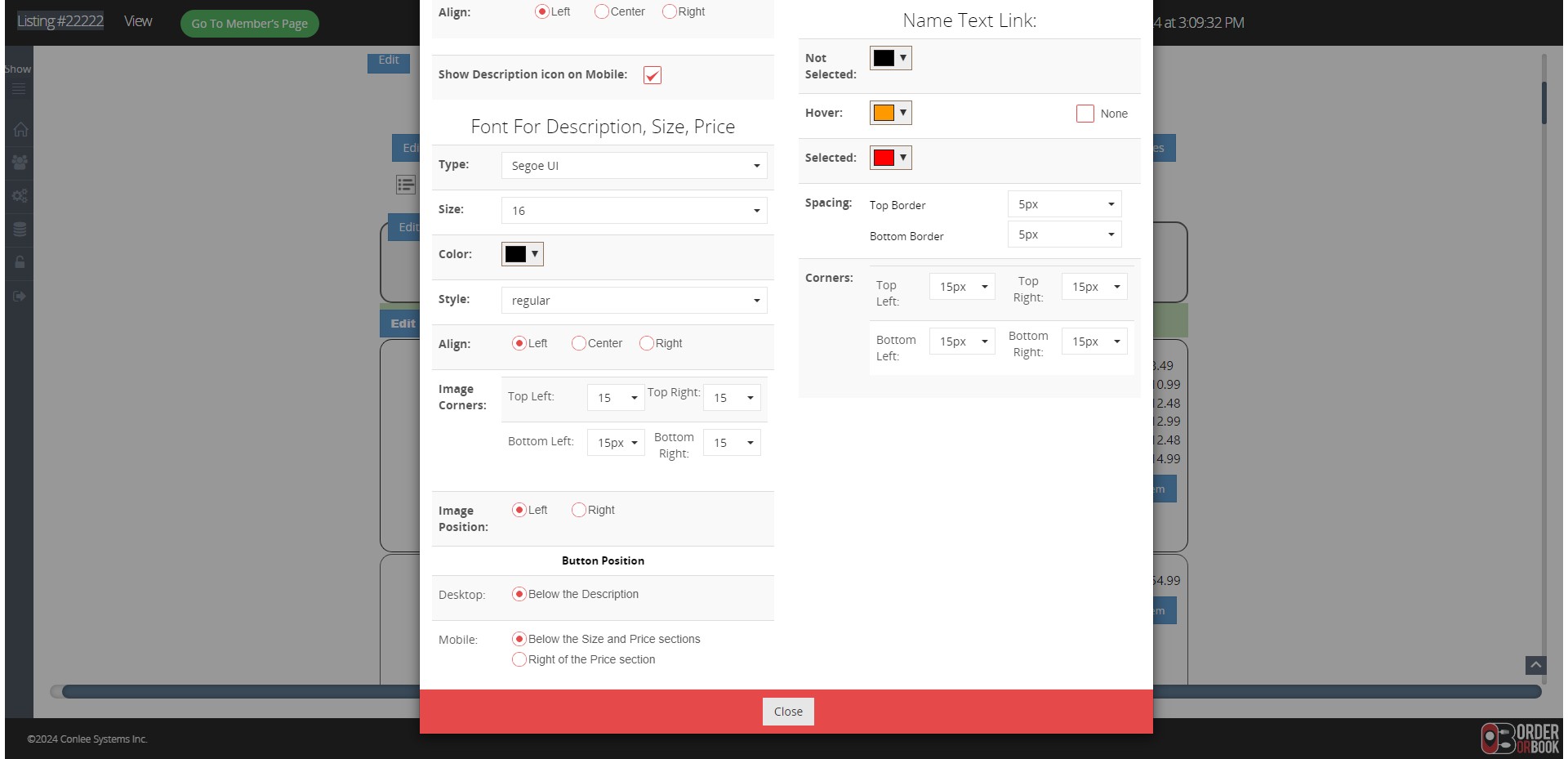Click the Font For Description, Size, Price heading
Viewport: 1568px width, 759px height.
(603, 127)
